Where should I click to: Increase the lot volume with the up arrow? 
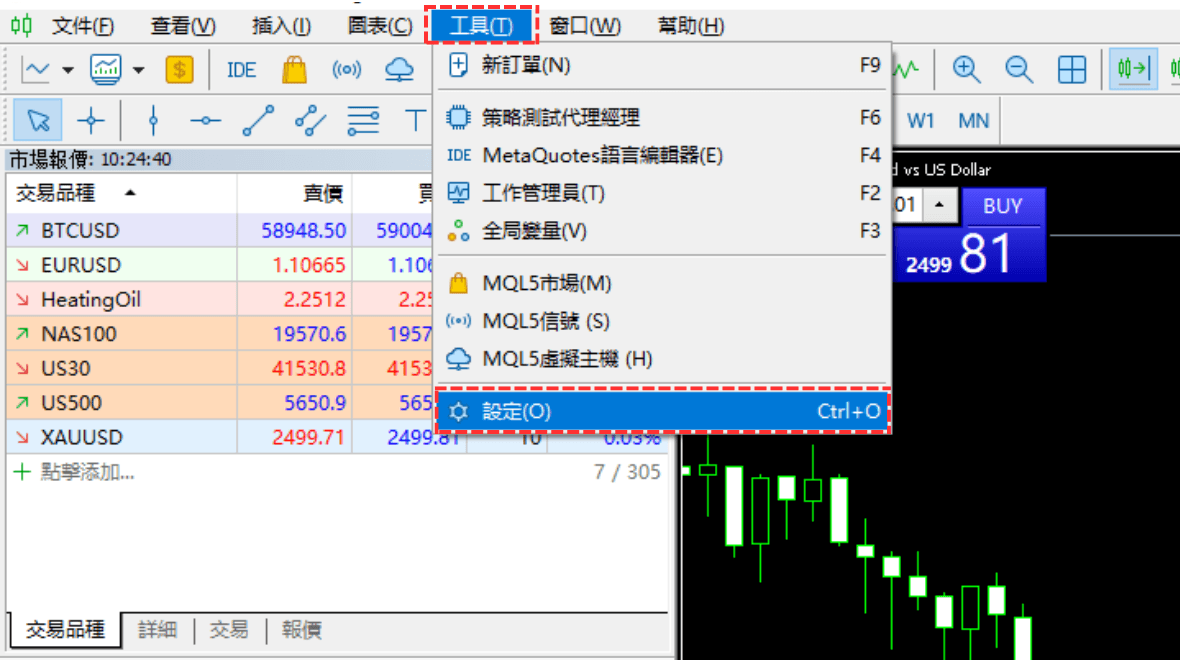pyautogui.click(x=938, y=206)
